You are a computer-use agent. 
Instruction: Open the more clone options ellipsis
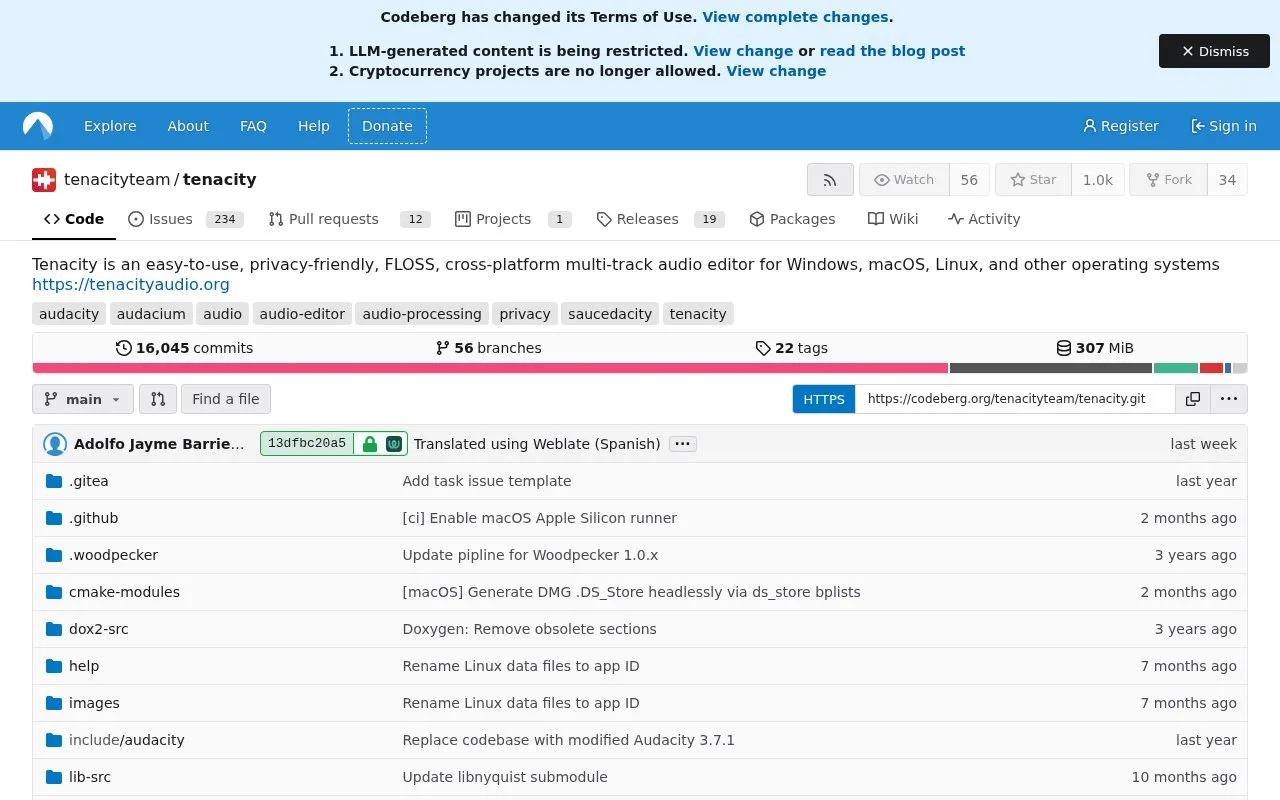pos(1229,399)
